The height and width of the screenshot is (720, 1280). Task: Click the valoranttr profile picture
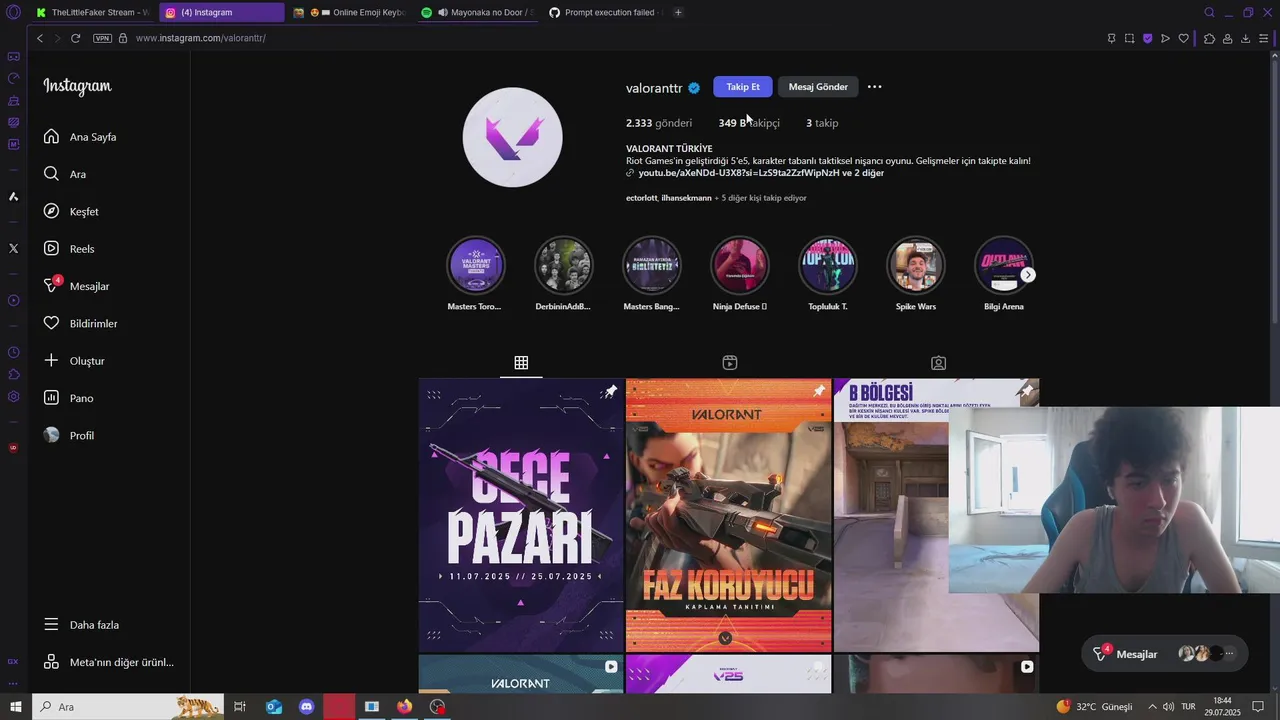[512, 137]
